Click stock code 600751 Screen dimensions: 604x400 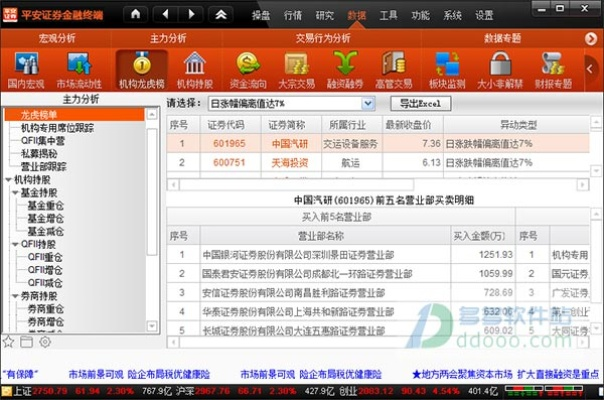[229, 162]
